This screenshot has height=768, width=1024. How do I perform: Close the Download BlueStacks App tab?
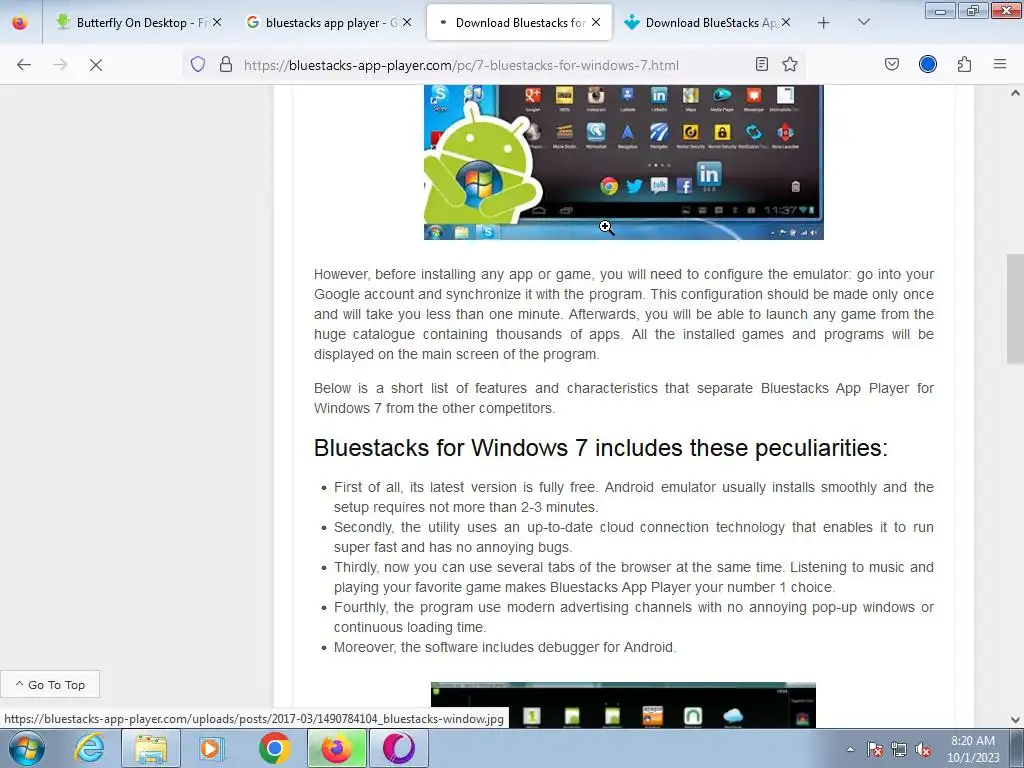[x=786, y=22]
